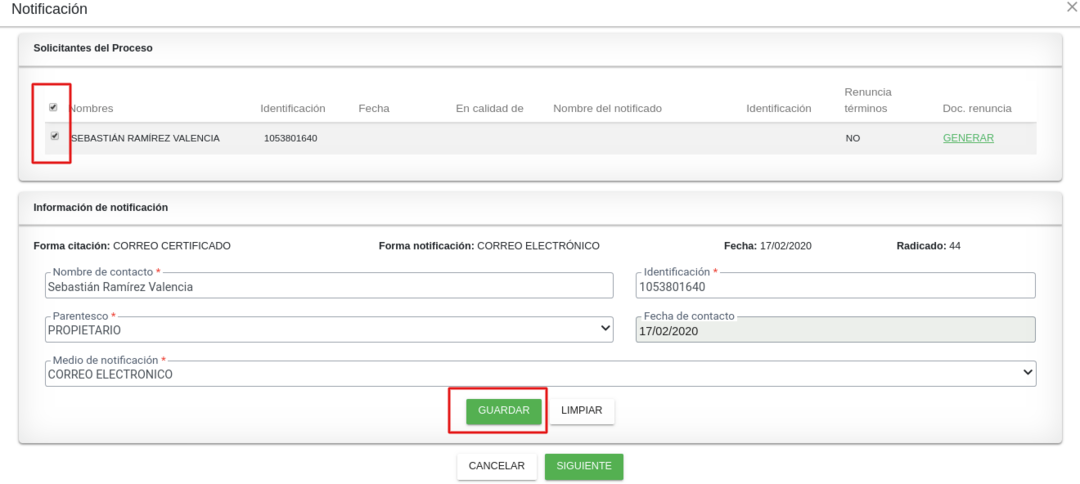1080x484 pixels.
Task: Proceed with the SIGUIENTE button
Action: 584,466
